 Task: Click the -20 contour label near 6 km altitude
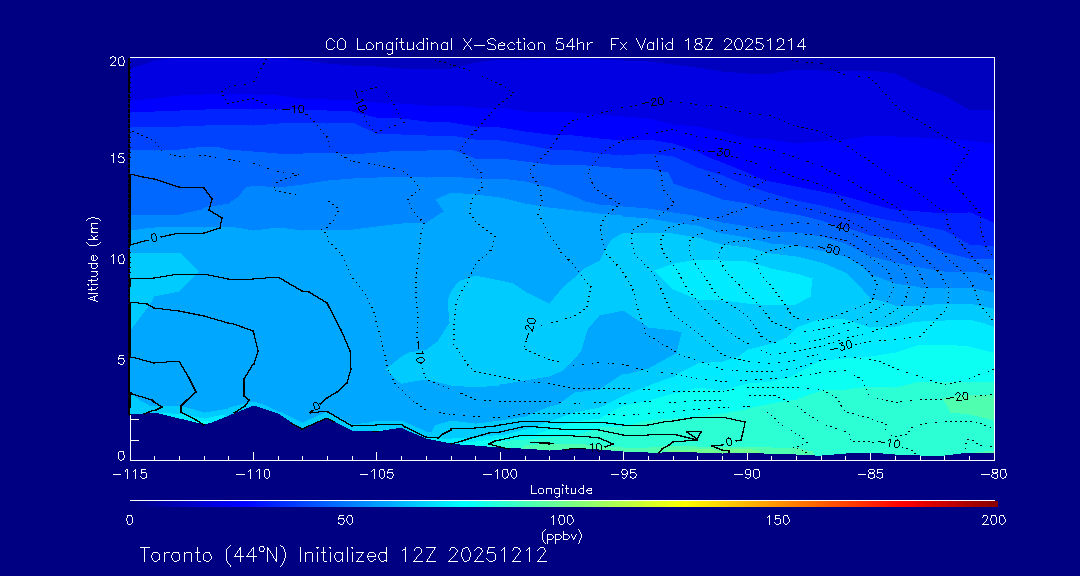point(530,325)
